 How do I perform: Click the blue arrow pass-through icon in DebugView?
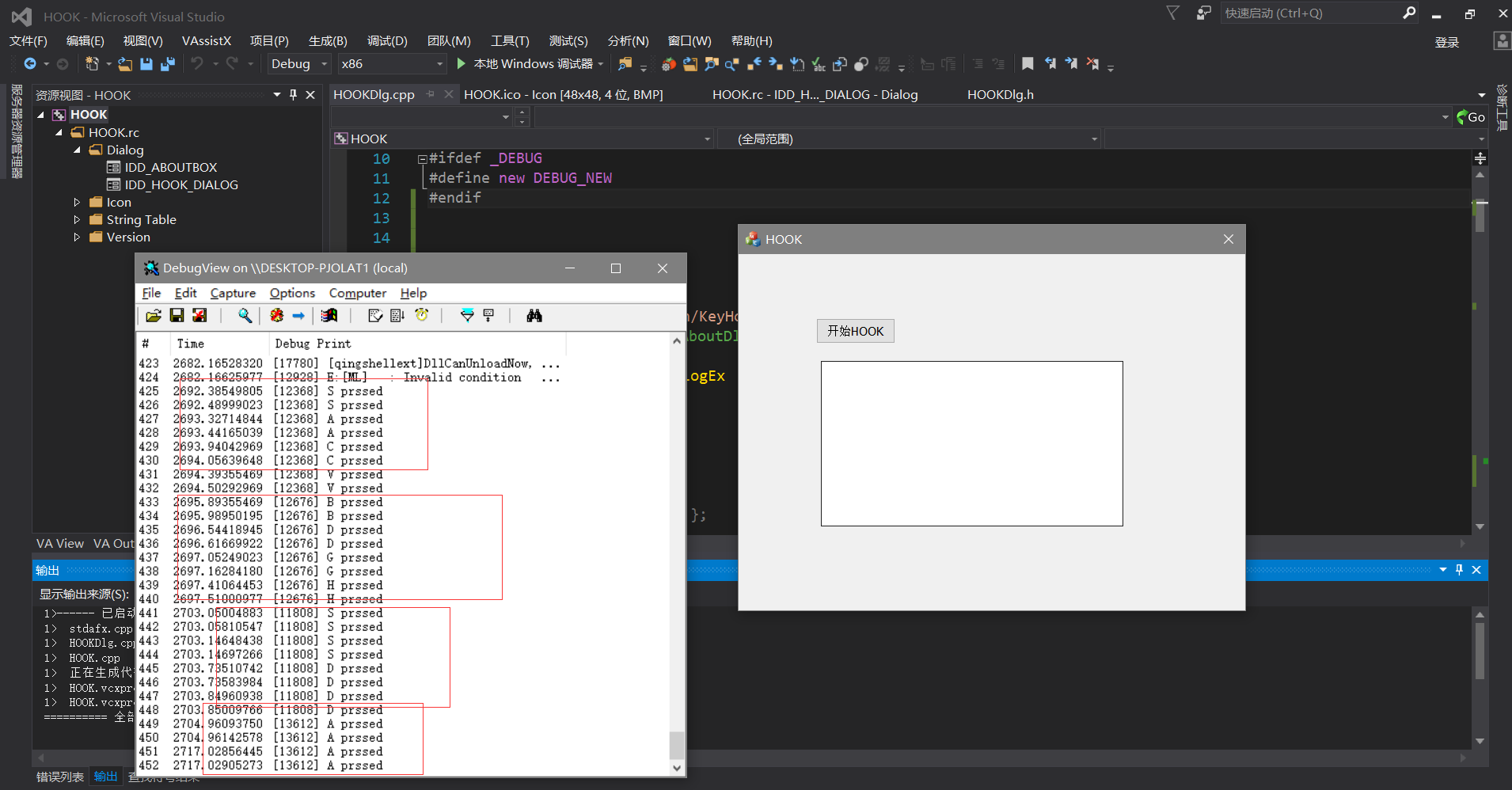[x=298, y=316]
